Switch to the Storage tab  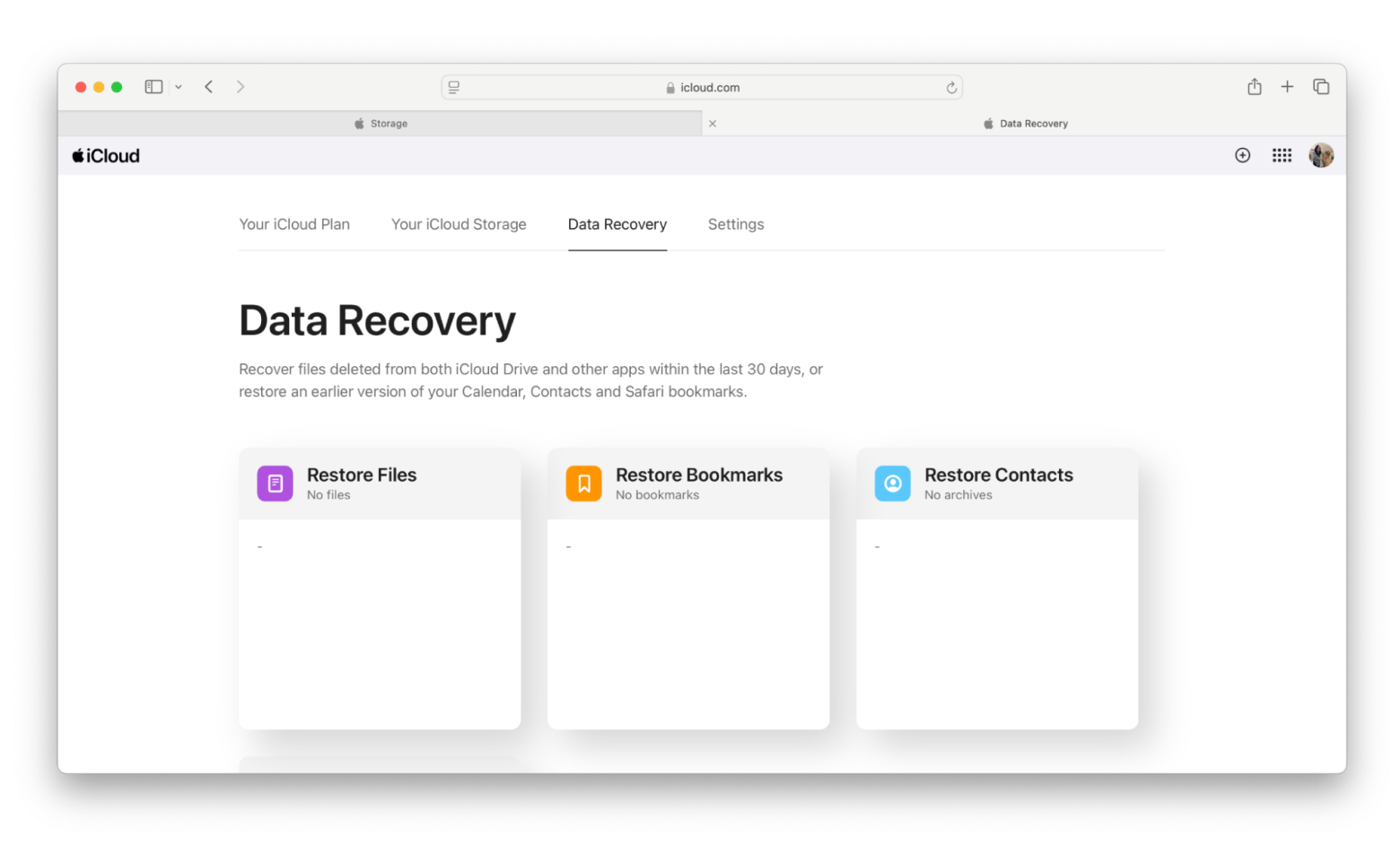point(381,124)
